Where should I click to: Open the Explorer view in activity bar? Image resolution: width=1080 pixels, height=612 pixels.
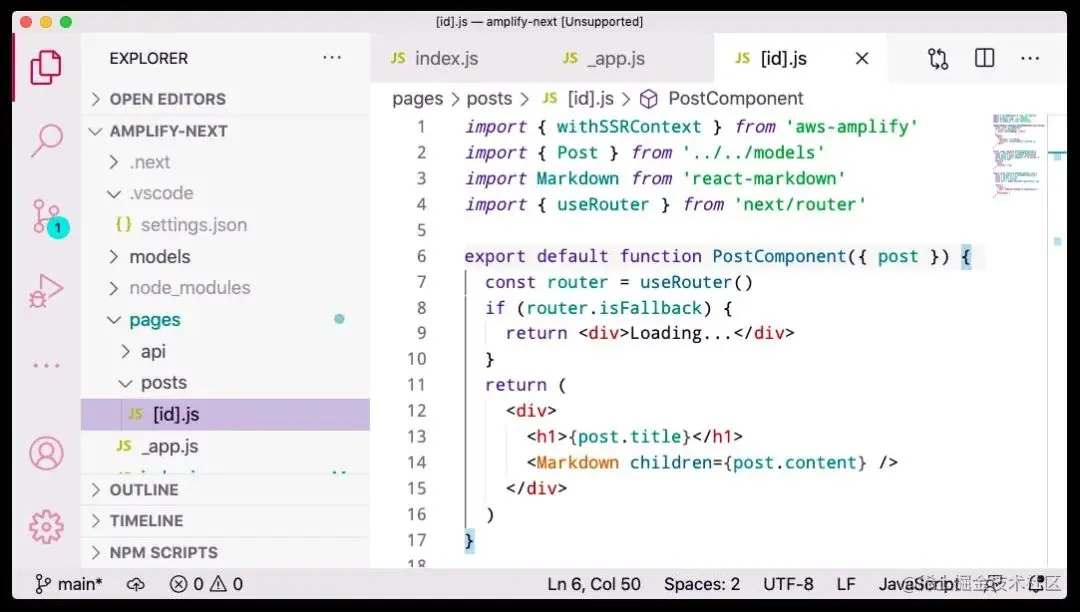(46, 67)
